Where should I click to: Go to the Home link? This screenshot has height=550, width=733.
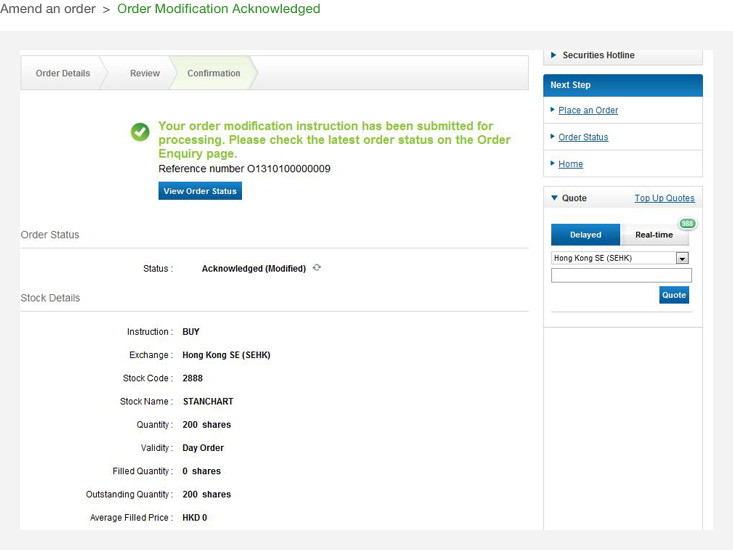[570, 164]
